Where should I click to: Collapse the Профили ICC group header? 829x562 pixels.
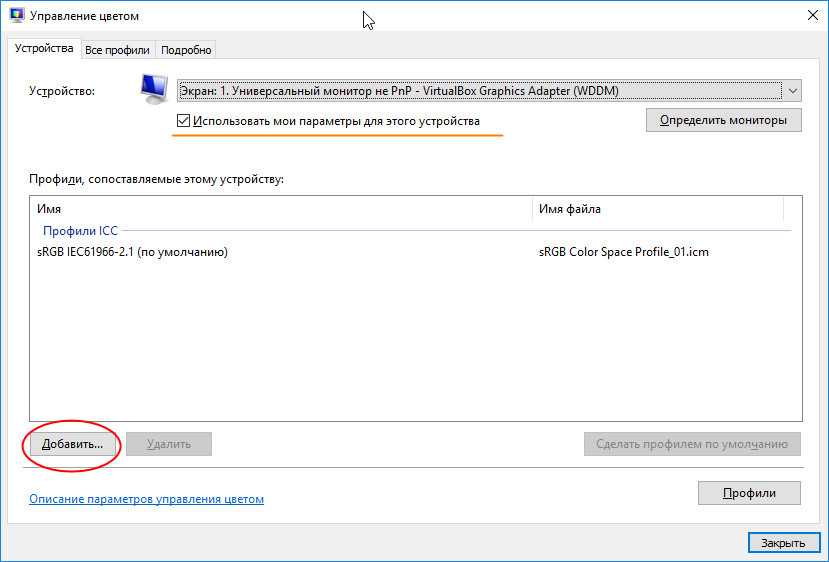(80, 231)
